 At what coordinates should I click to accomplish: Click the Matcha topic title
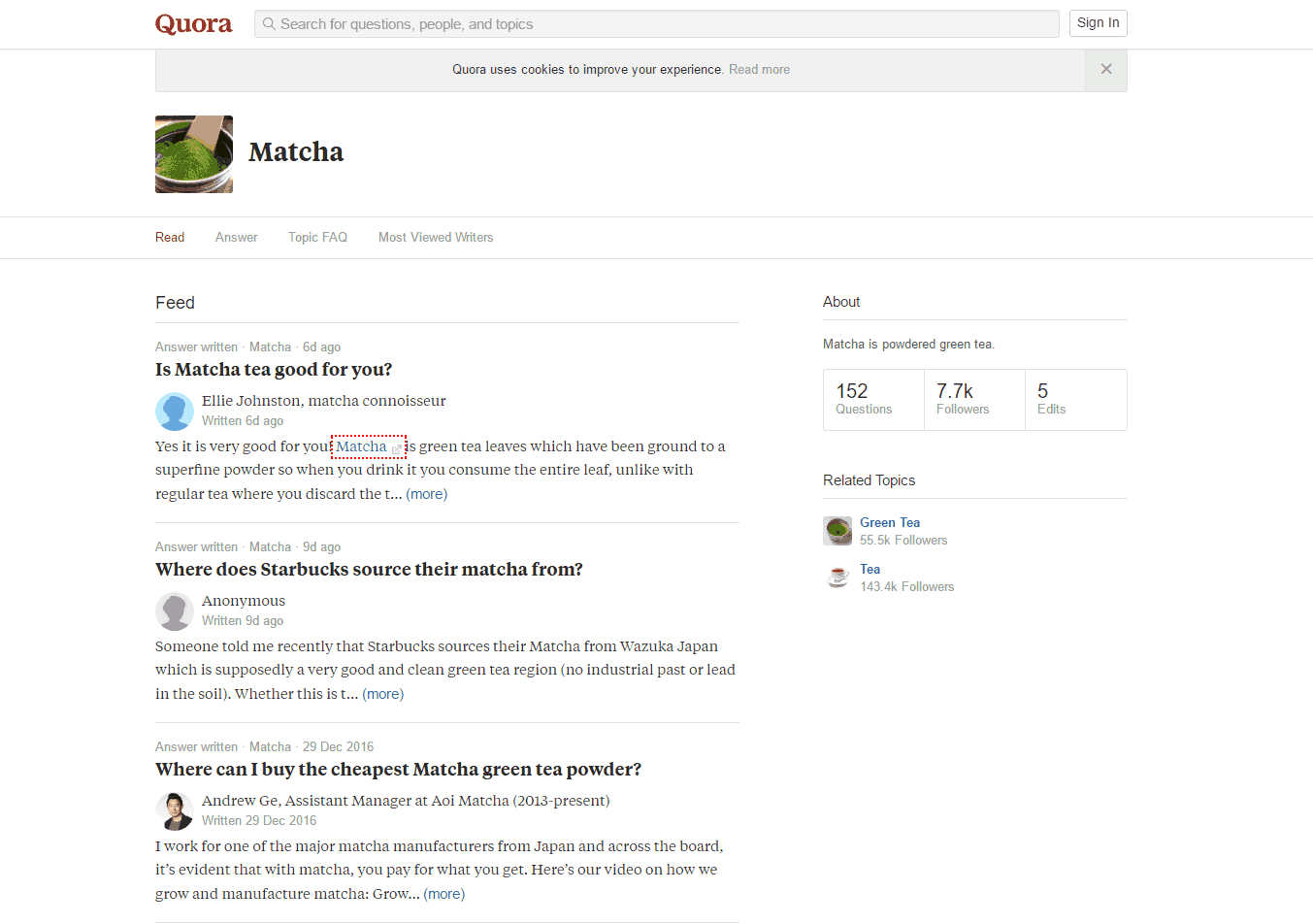(x=296, y=152)
